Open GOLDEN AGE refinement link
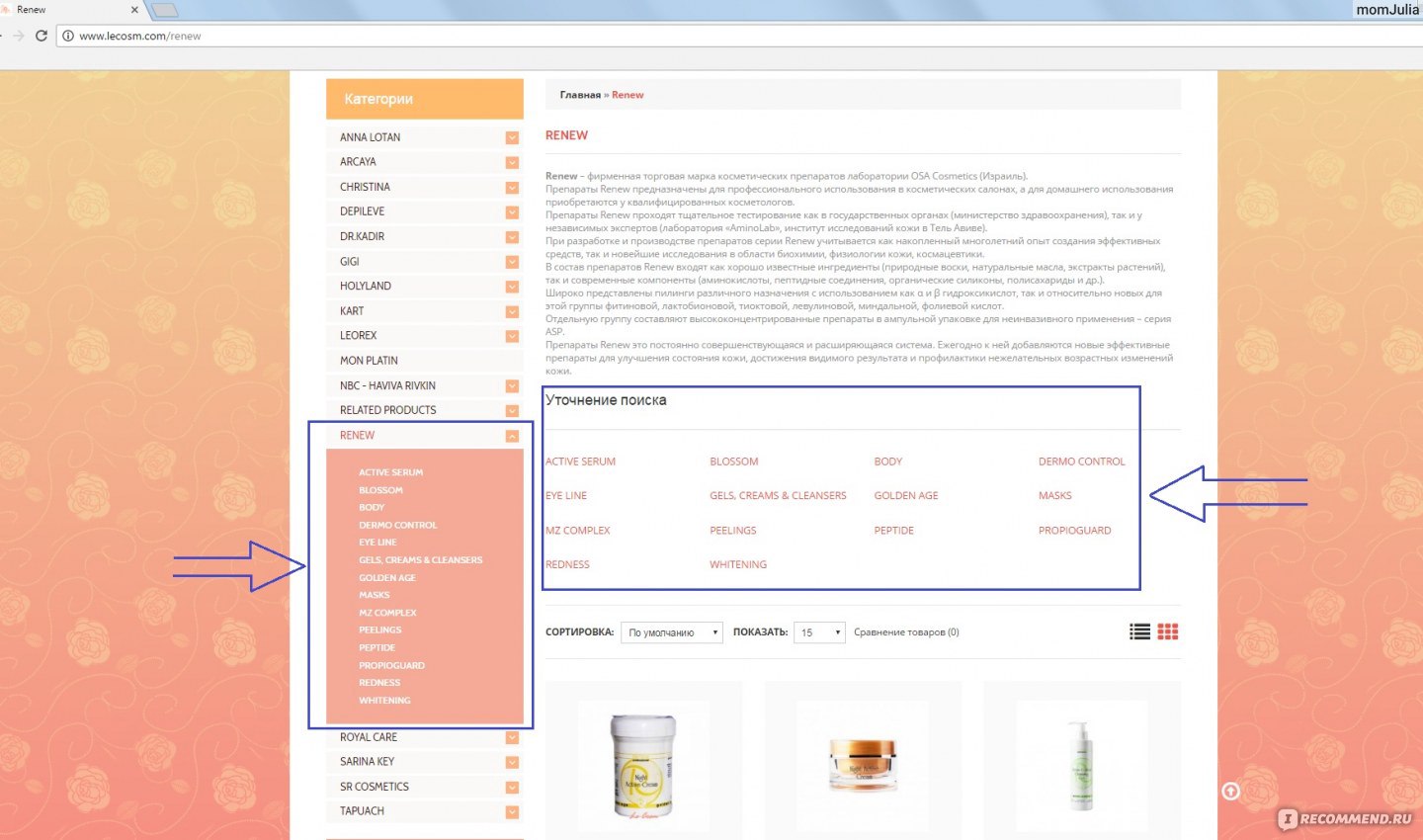 tap(905, 496)
